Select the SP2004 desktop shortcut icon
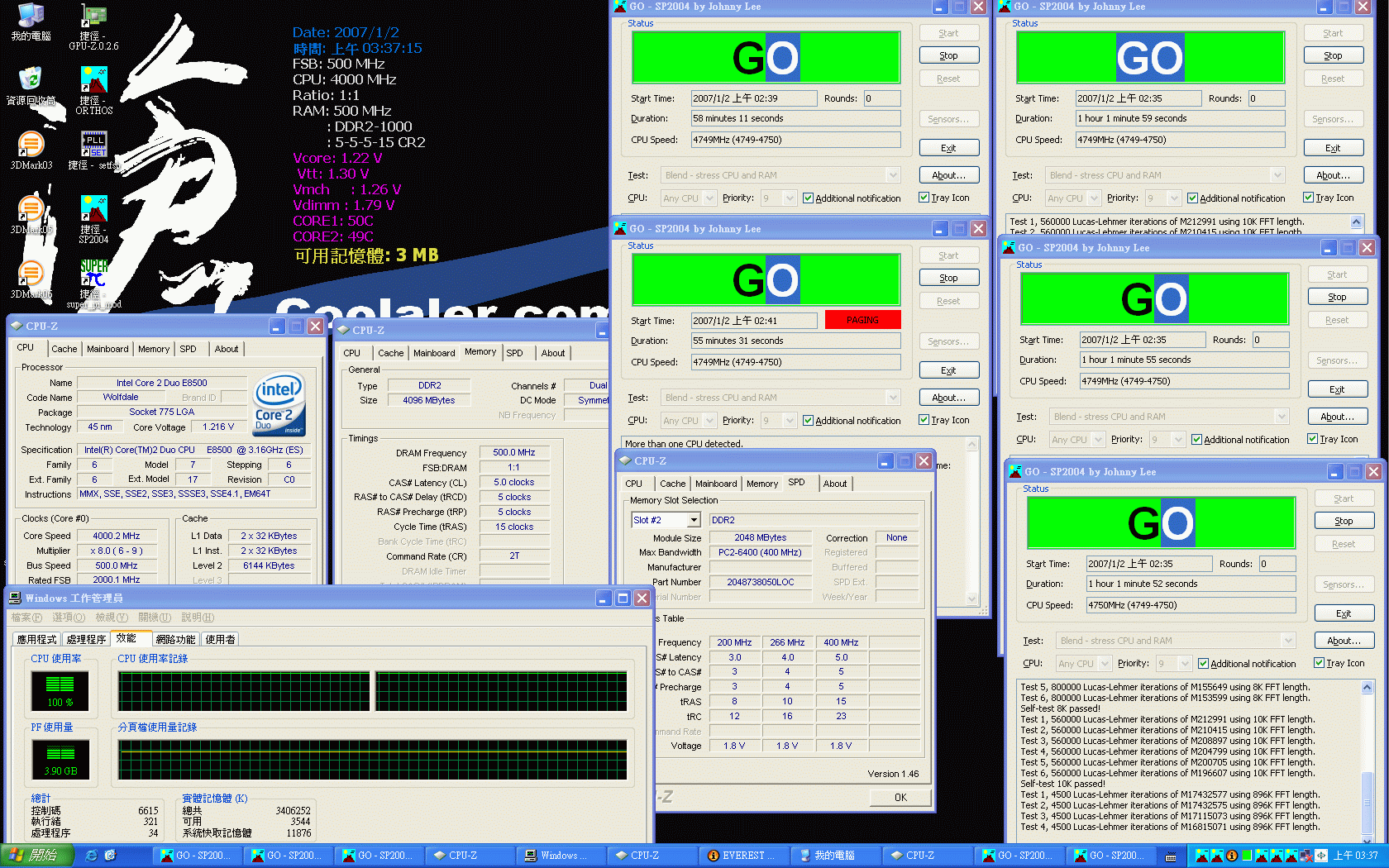 pyautogui.click(x=94, y=208)
